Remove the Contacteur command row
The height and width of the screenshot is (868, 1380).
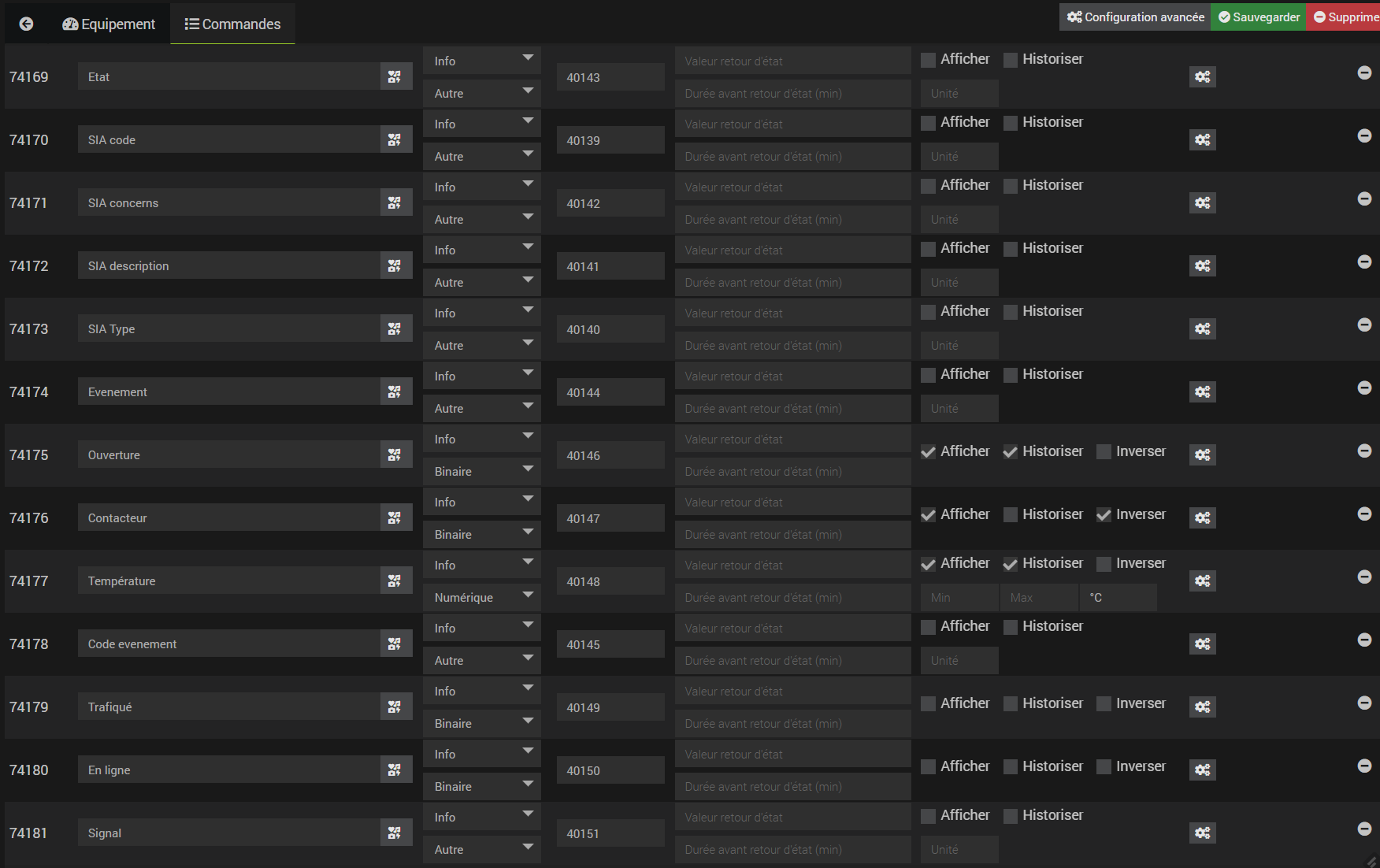[1365, 514]
